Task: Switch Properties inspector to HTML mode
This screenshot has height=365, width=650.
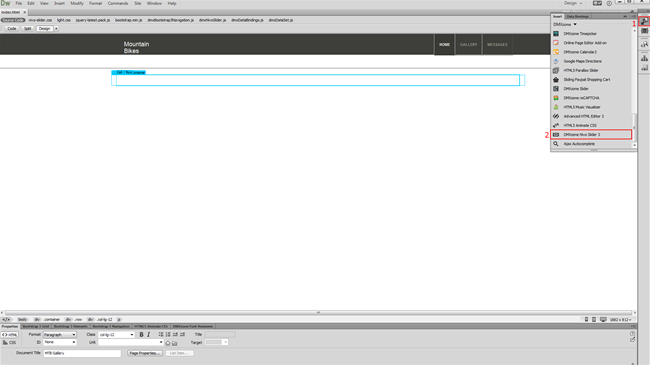Action: point(10,335)
